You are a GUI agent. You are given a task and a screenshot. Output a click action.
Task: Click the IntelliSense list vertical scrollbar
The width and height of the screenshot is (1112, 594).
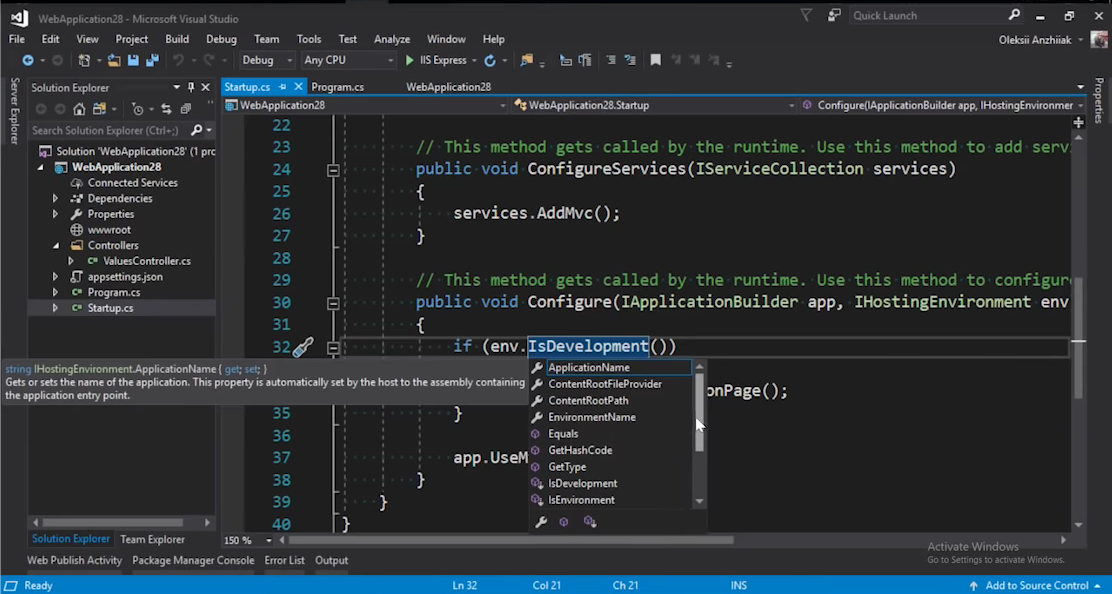click(x=699, y=410)
